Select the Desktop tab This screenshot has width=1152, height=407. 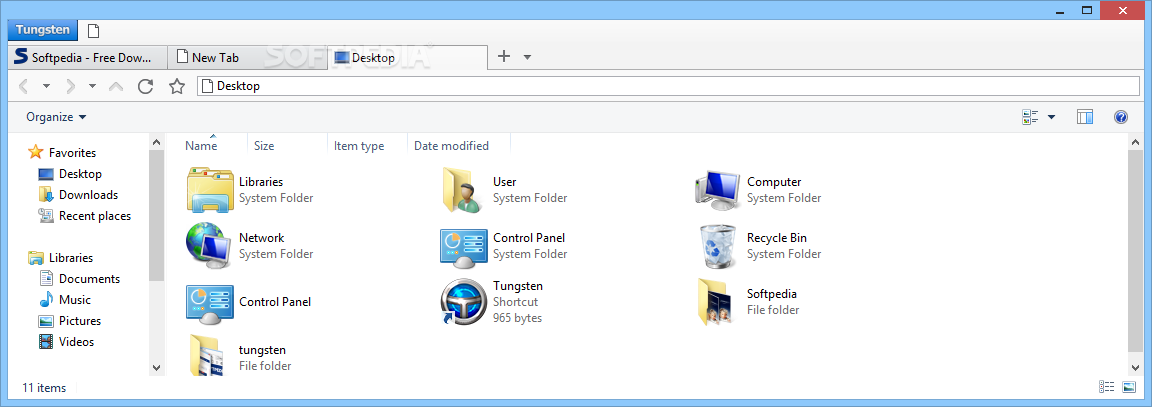408,57
